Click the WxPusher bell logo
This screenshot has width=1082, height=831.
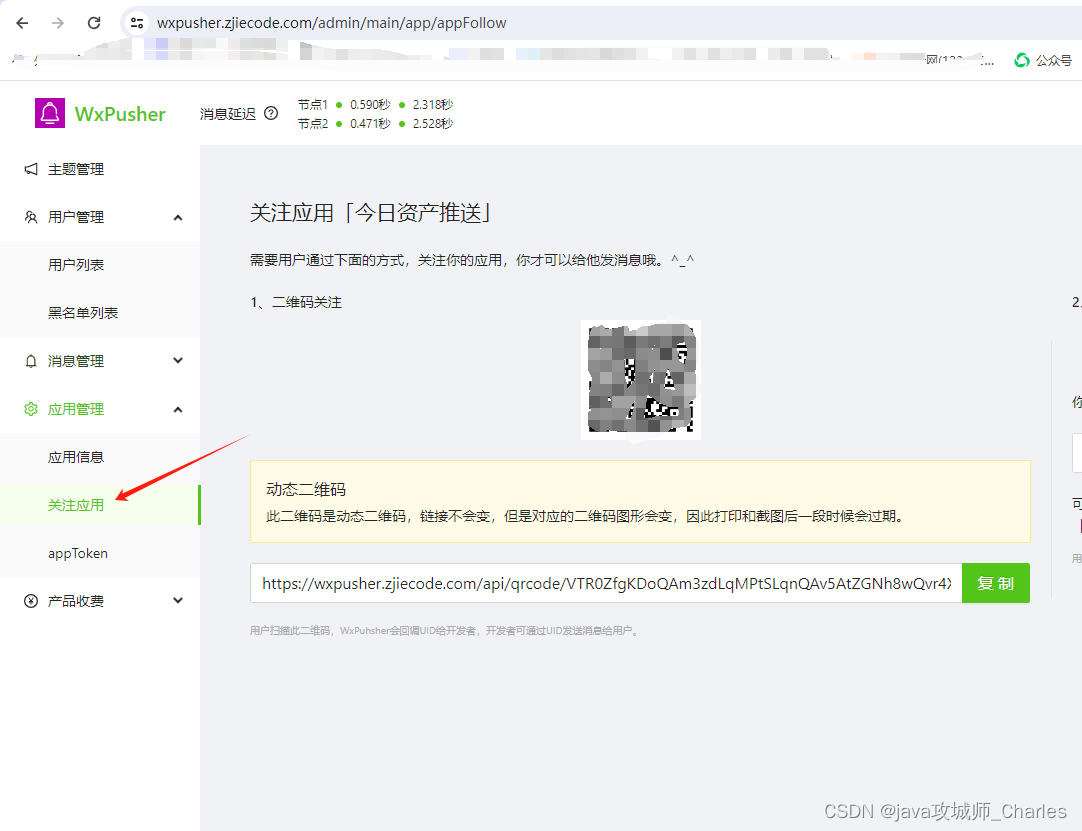click(50, 113)
